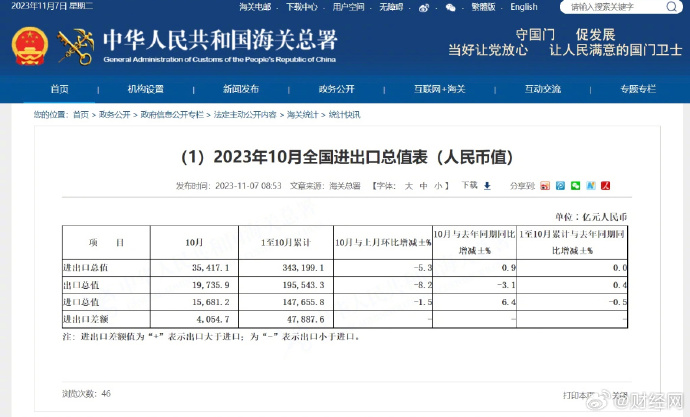This screenshot has width=690, height=417.
Task: Click 单位：亿元人民币 label
Action: tap(591, 217)
